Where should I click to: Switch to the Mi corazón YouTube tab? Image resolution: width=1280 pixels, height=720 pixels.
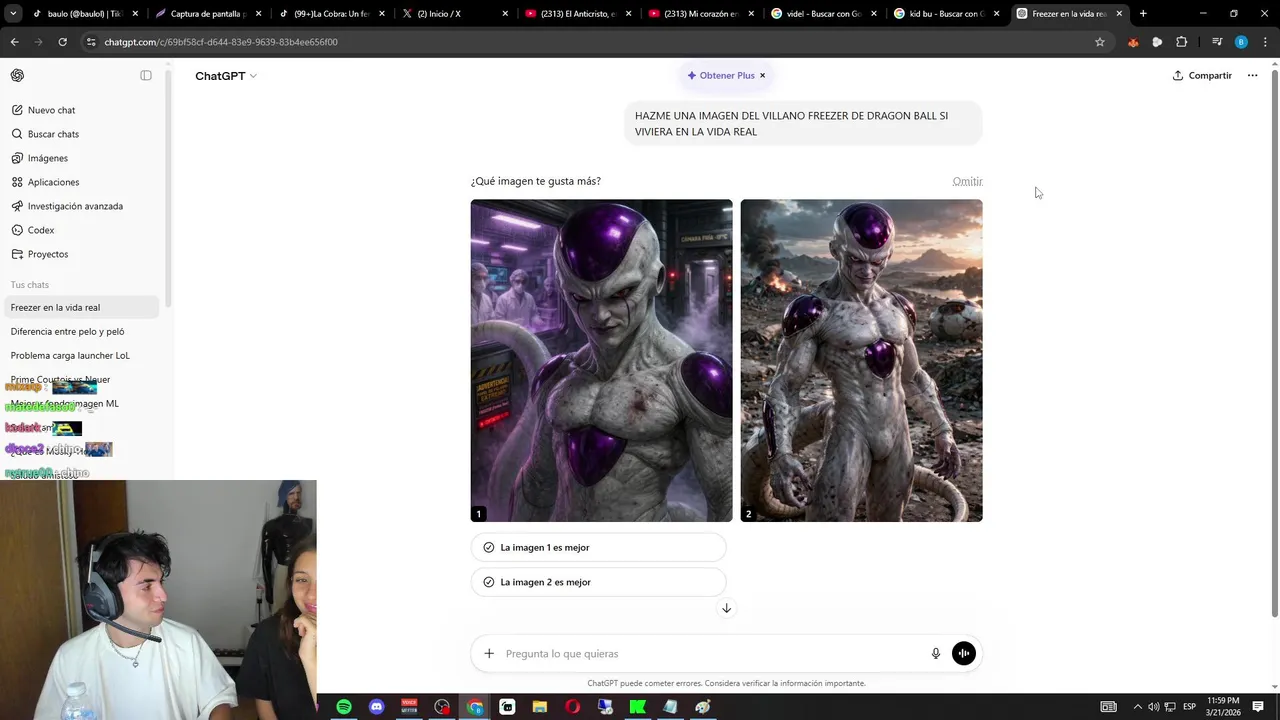coord(702,14)
